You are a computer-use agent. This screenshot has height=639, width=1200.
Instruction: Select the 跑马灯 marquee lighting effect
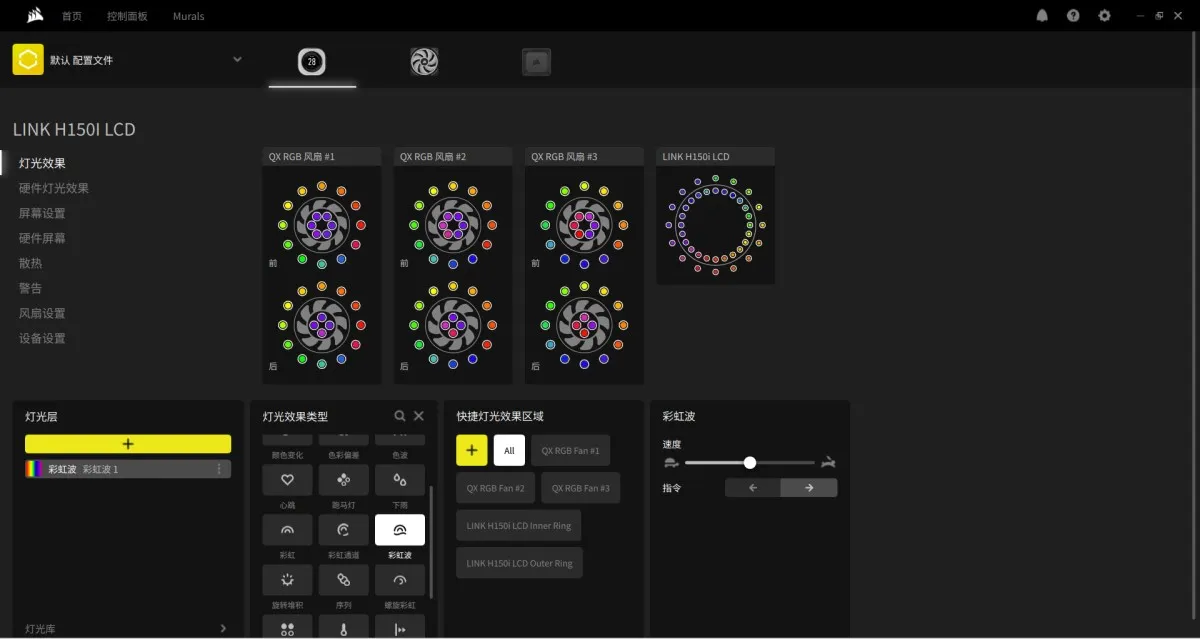coord(343,480)
